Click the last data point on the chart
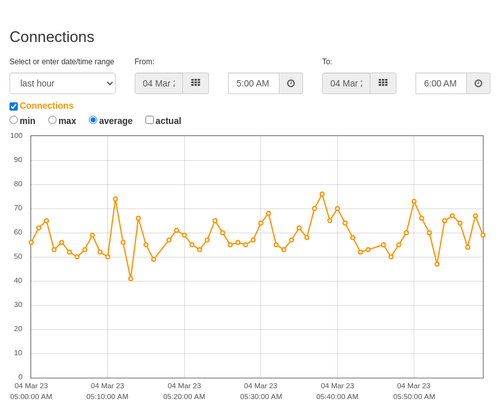 483,235
